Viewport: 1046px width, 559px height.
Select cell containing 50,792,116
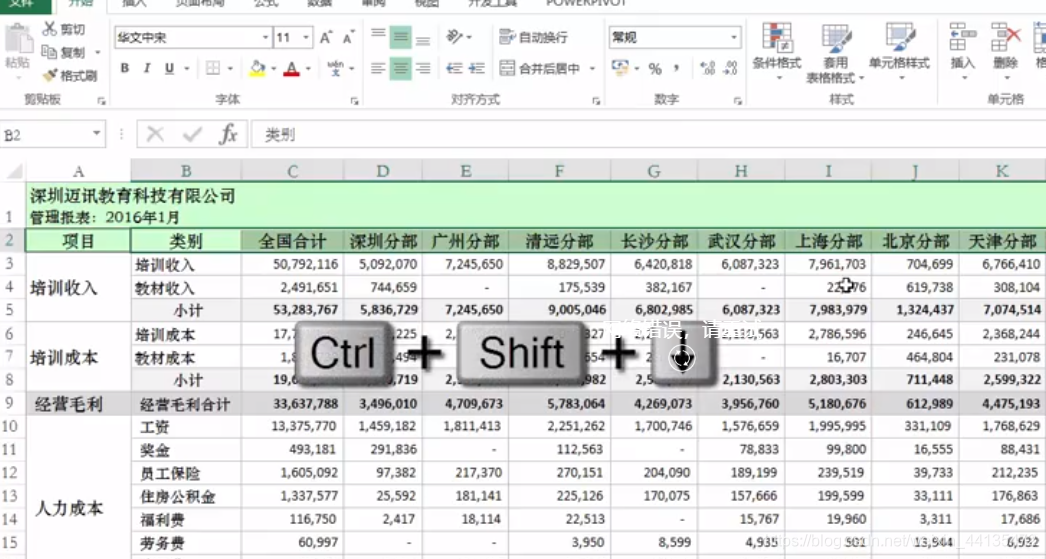tap(293, 264)
